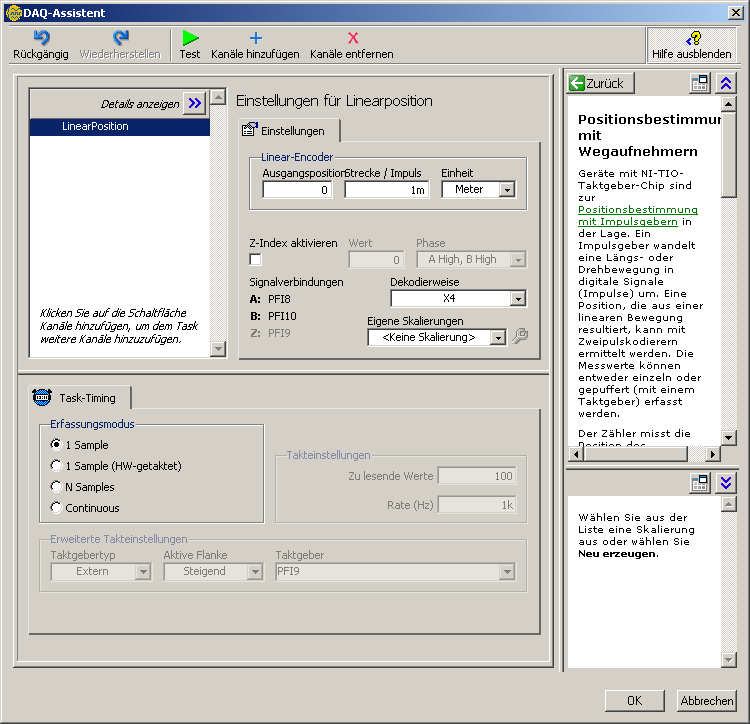
Task: Click the Zurück button text
Action: [605, 83]
